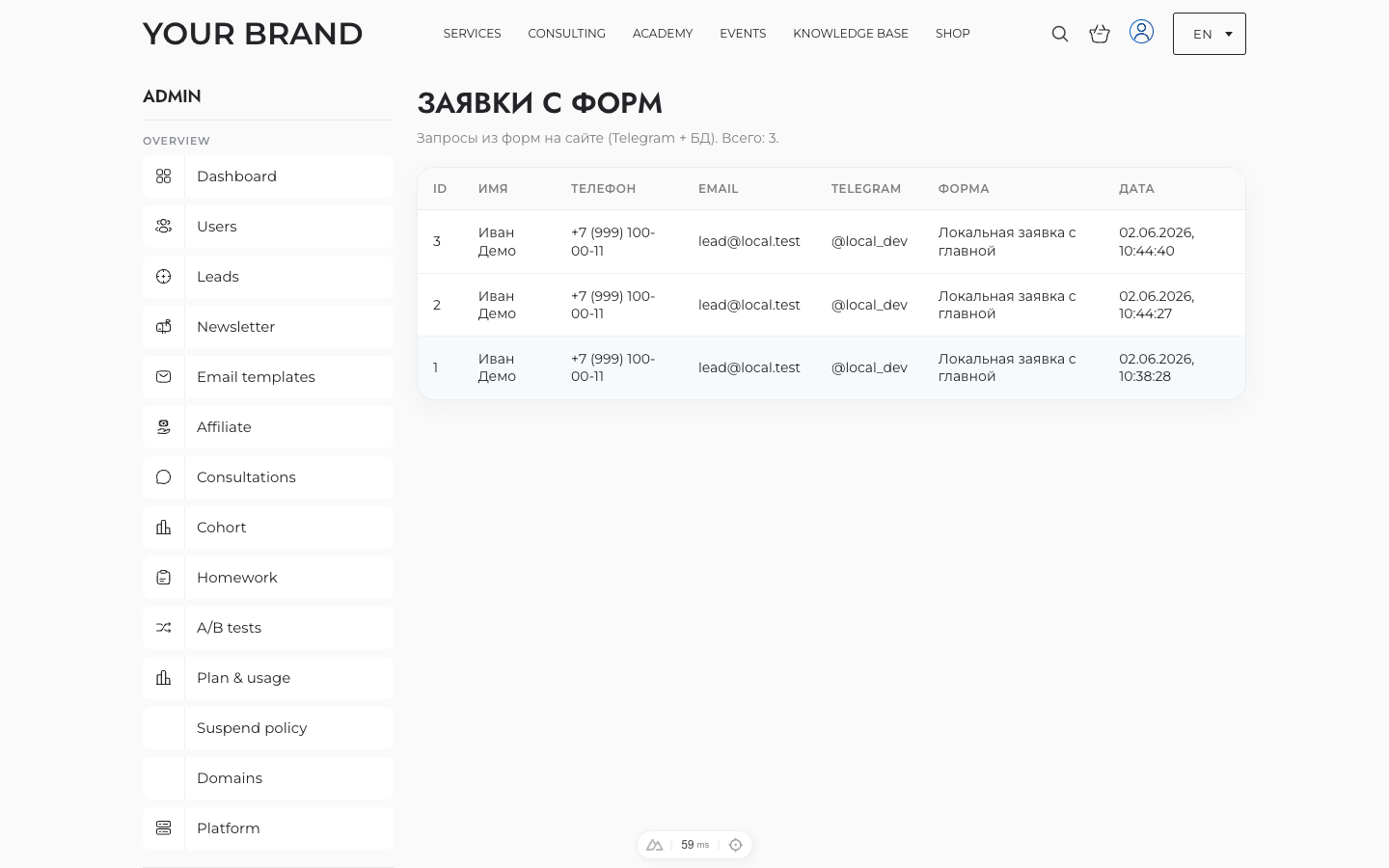
Task: Click the ФОРМА column header
Action: (x=964, y=189)
